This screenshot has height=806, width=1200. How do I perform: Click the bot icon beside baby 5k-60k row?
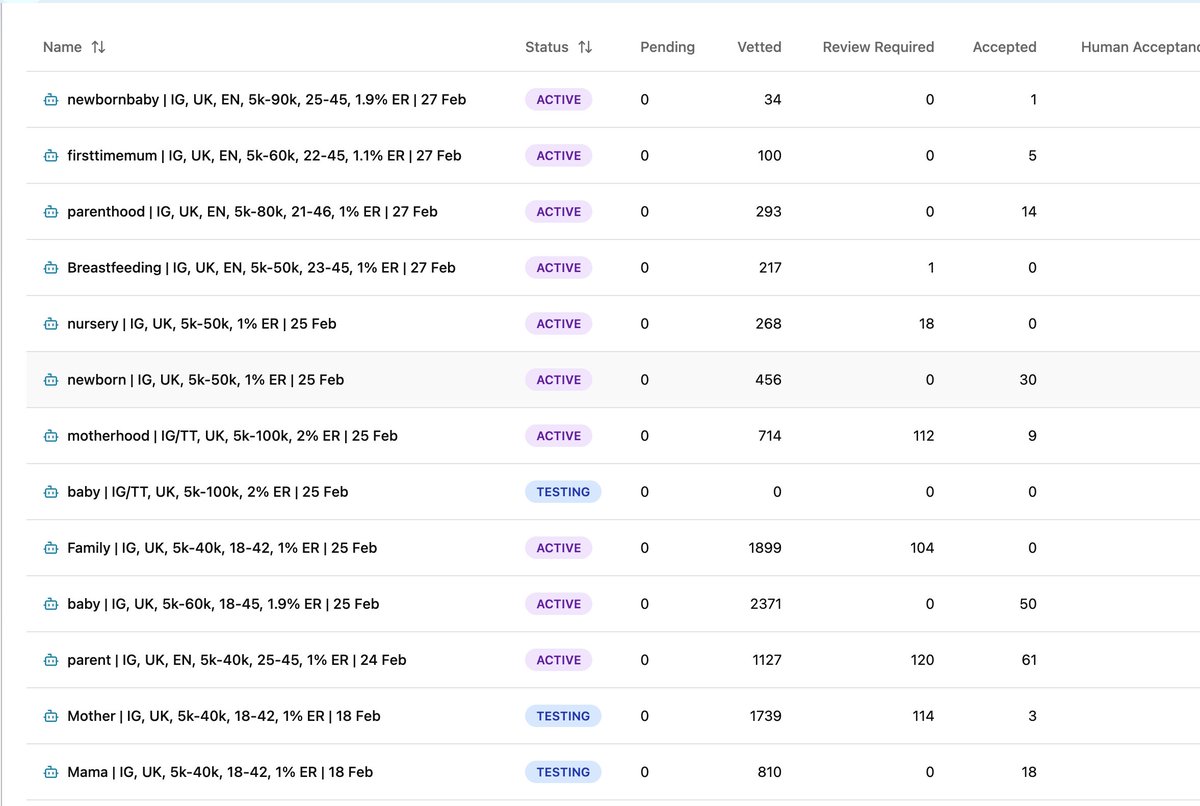coord(50,604)
